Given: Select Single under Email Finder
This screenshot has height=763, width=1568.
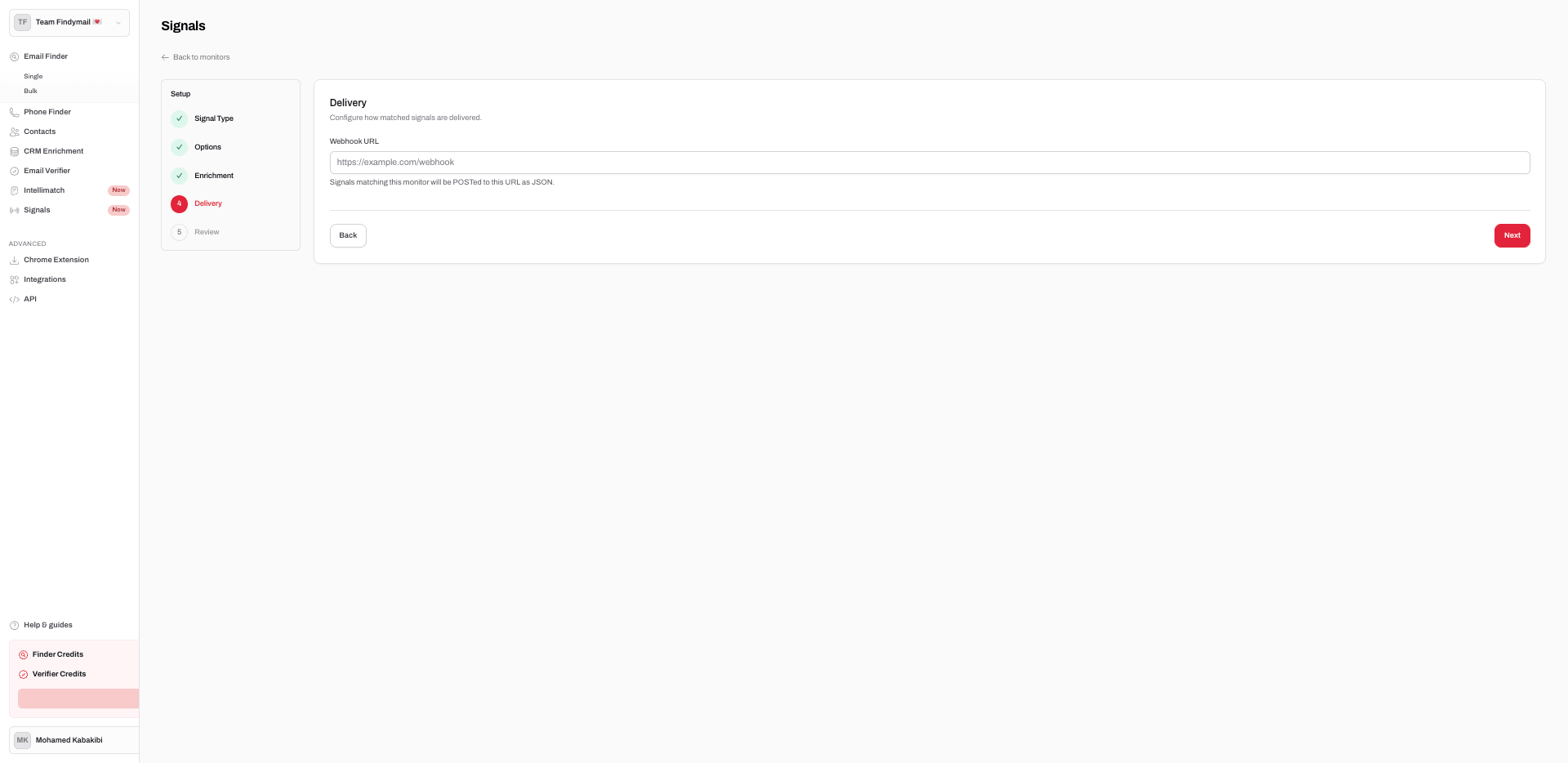Looking at the screenshot, I should (x=33, y=76).
